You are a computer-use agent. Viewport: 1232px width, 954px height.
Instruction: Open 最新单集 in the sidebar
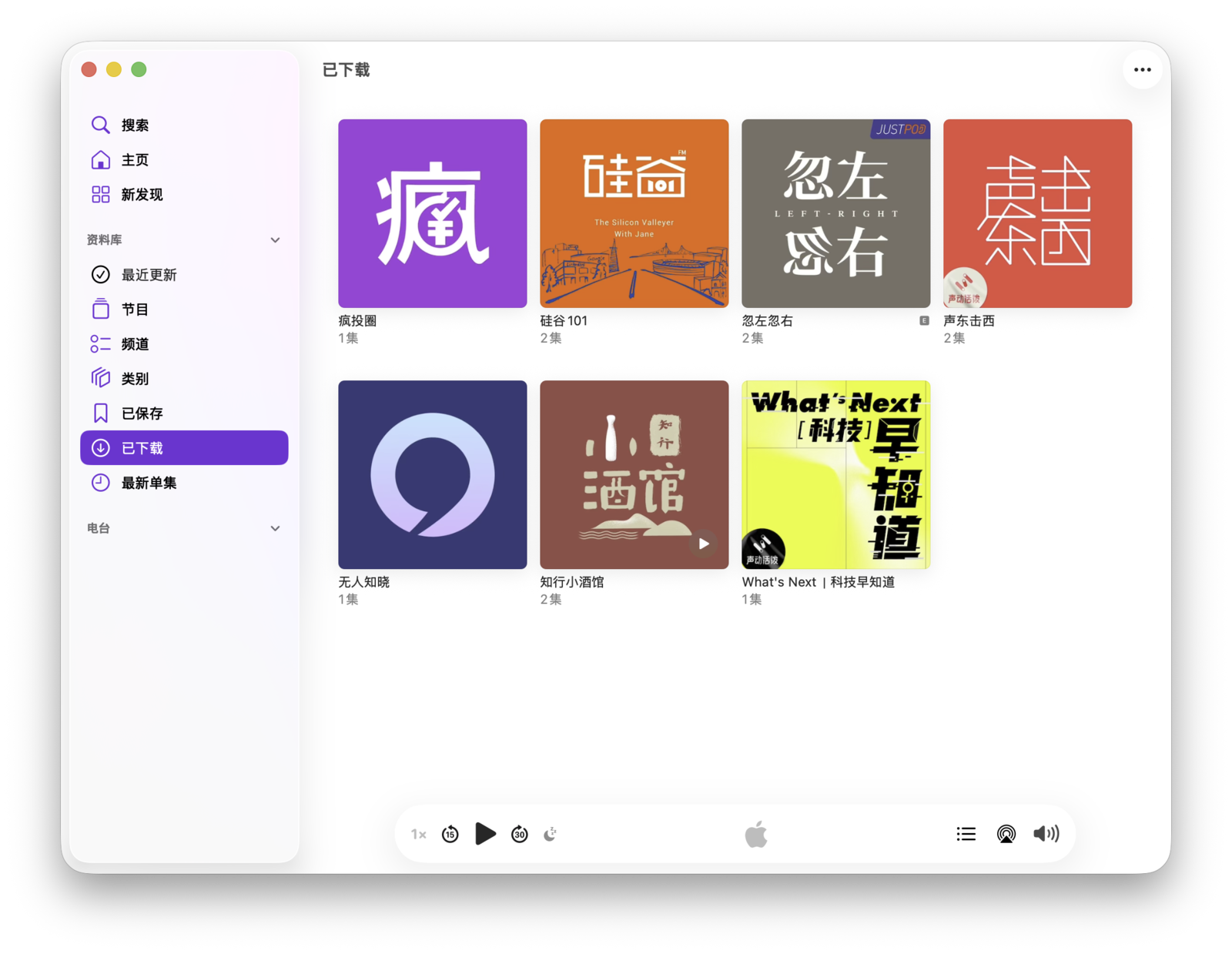[149, 483]
